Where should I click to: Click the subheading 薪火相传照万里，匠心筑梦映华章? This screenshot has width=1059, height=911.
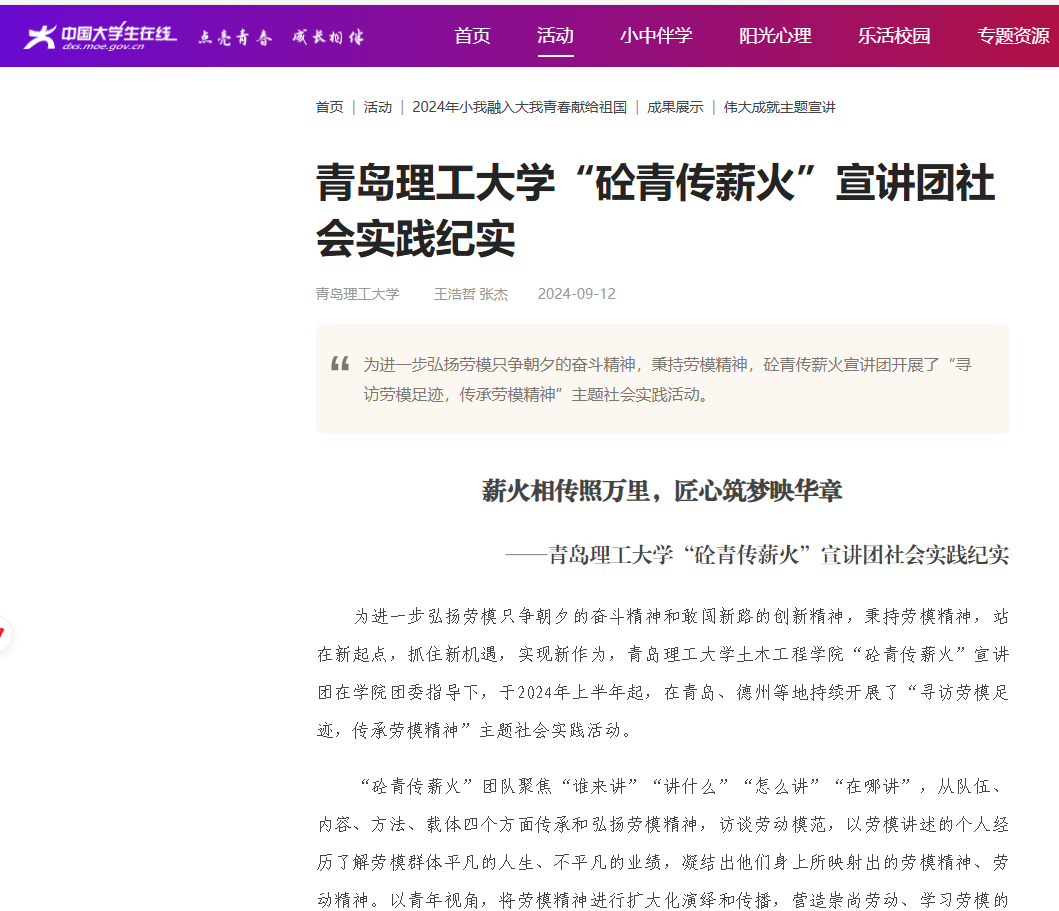[662, 491]
